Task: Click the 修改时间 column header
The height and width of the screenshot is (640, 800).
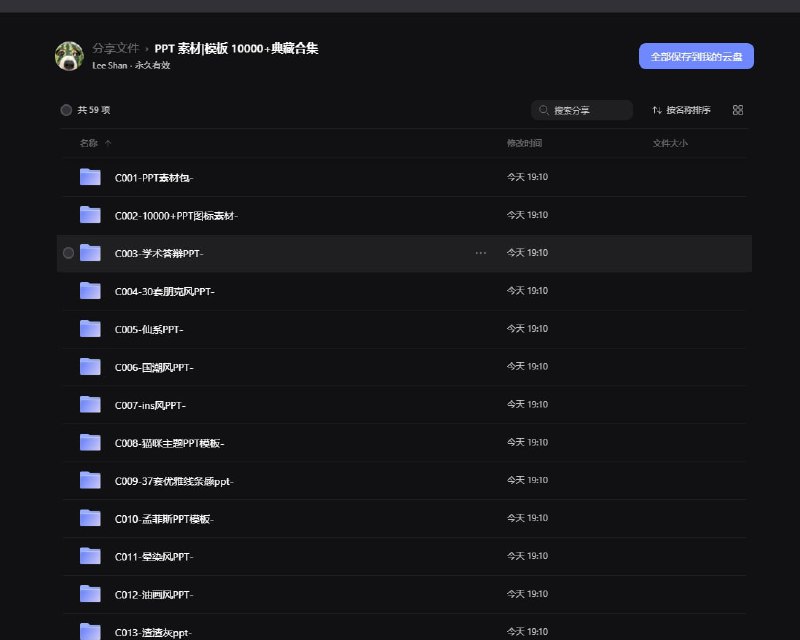Action: (524, 142)
